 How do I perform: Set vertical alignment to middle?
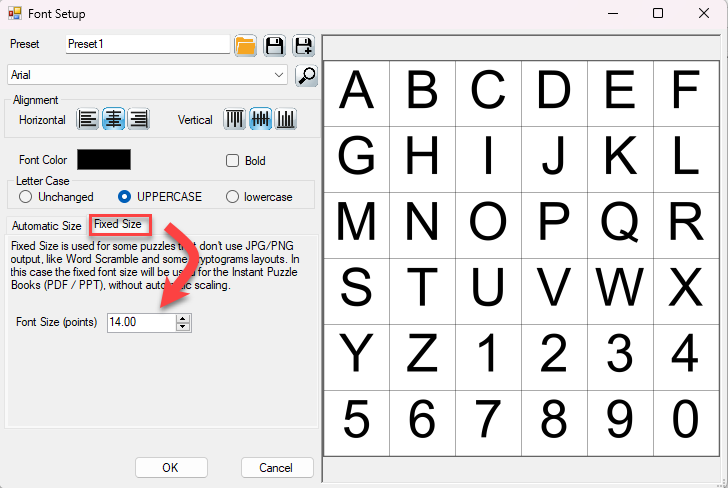[x=260, y=119]
